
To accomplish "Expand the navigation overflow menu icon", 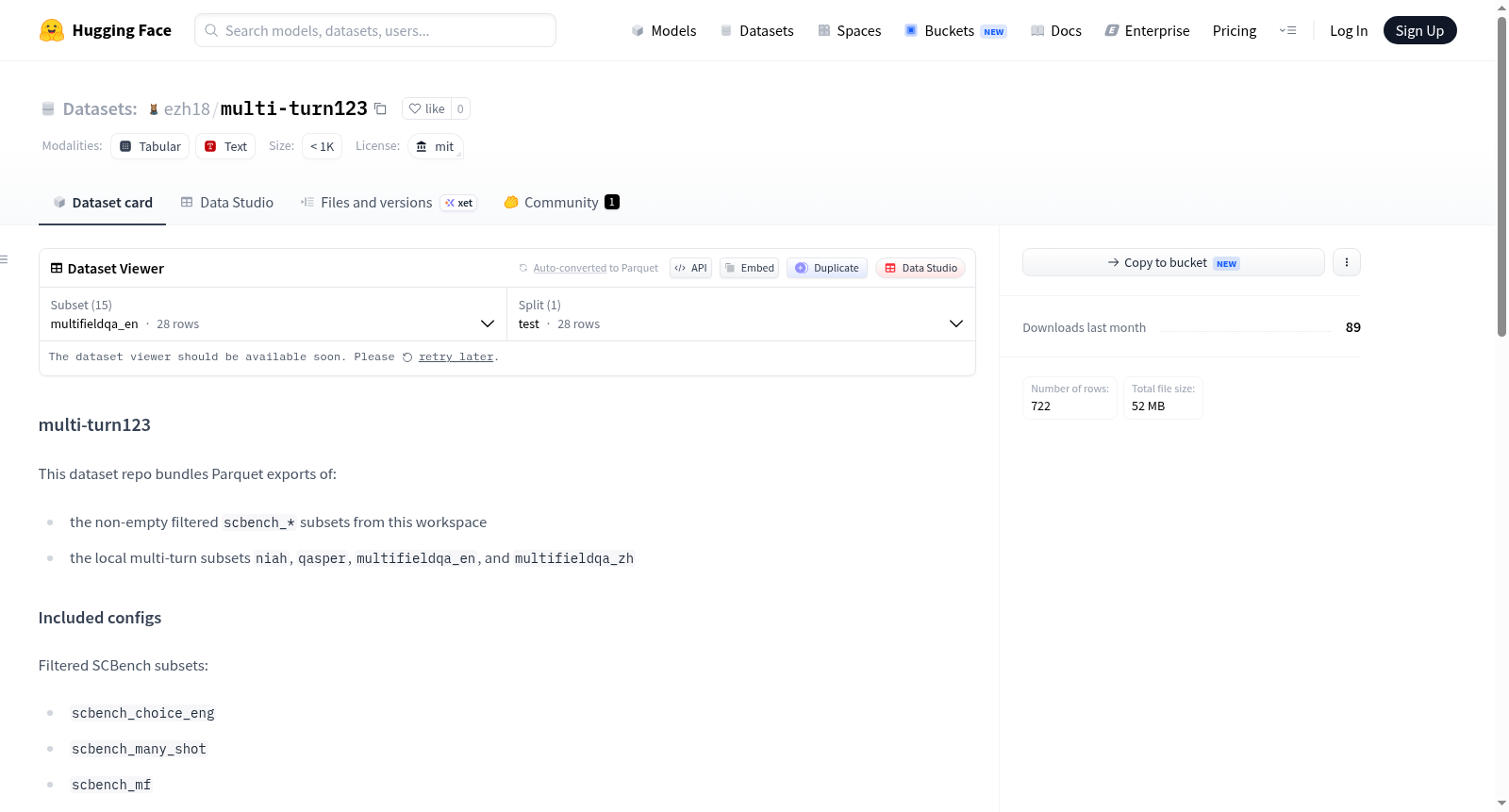I will point(1287,30).
